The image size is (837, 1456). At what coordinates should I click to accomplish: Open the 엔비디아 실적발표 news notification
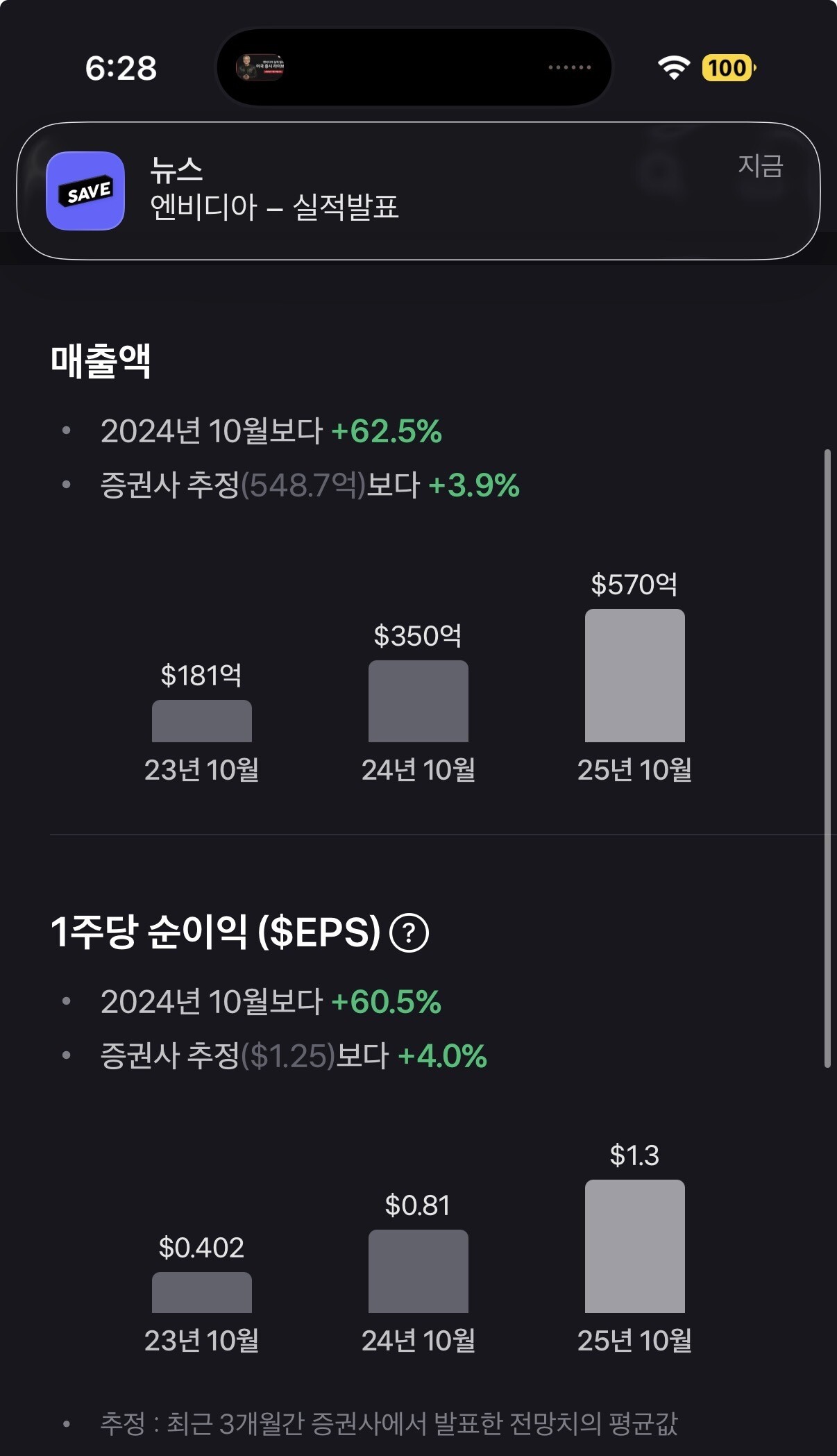coord(416,191)
